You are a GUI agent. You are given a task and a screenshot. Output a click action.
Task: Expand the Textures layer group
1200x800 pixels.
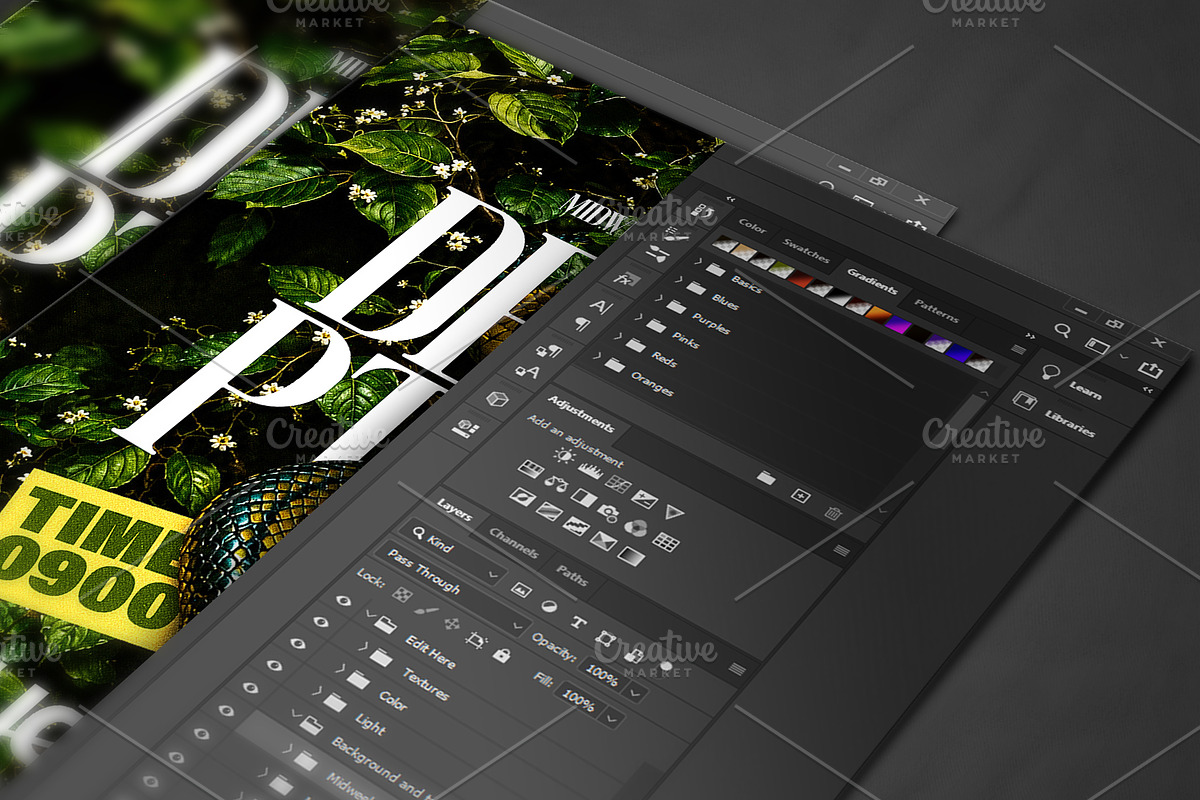363,647
